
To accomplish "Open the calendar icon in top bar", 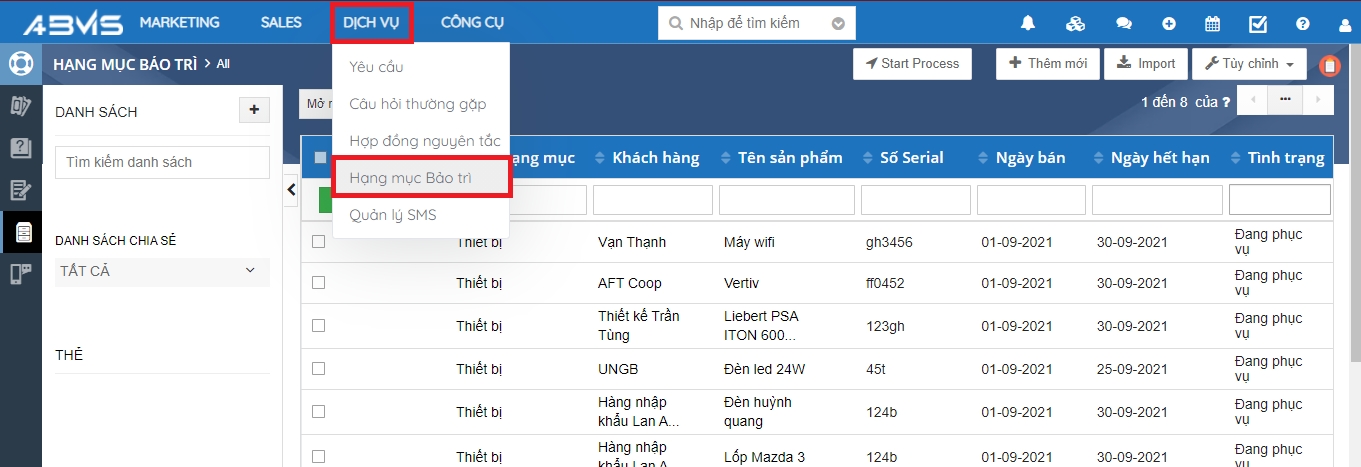I will tap(1212, 24).
